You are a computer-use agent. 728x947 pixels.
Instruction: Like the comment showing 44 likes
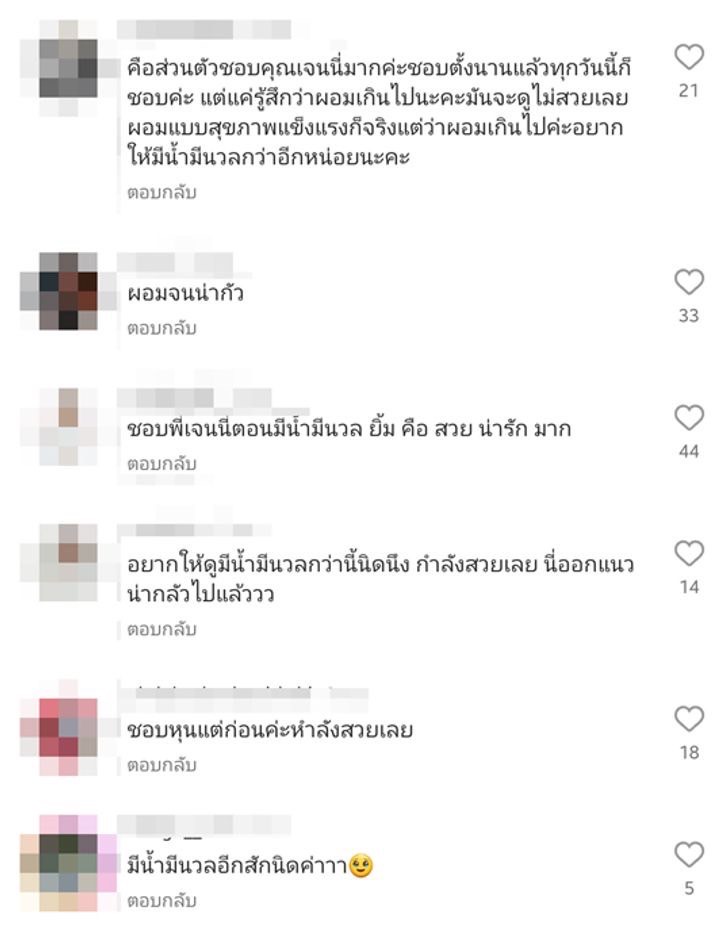click(x=689, y=418)
